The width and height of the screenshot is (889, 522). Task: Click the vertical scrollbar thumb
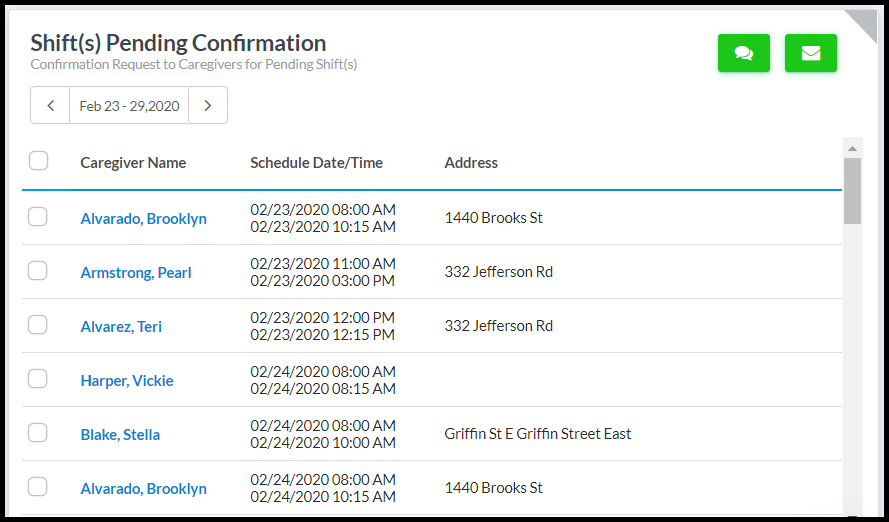pyautogui.click(x=852, y=190)
